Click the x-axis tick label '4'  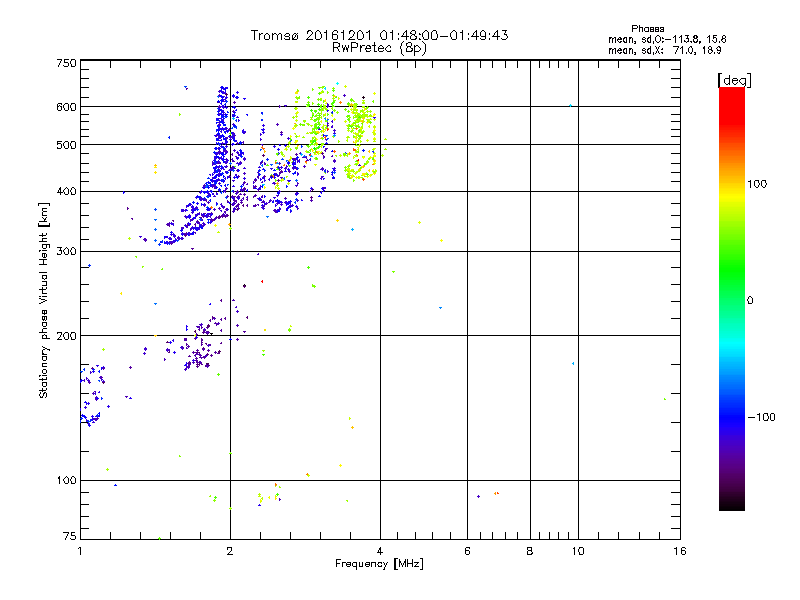(380, 551)
